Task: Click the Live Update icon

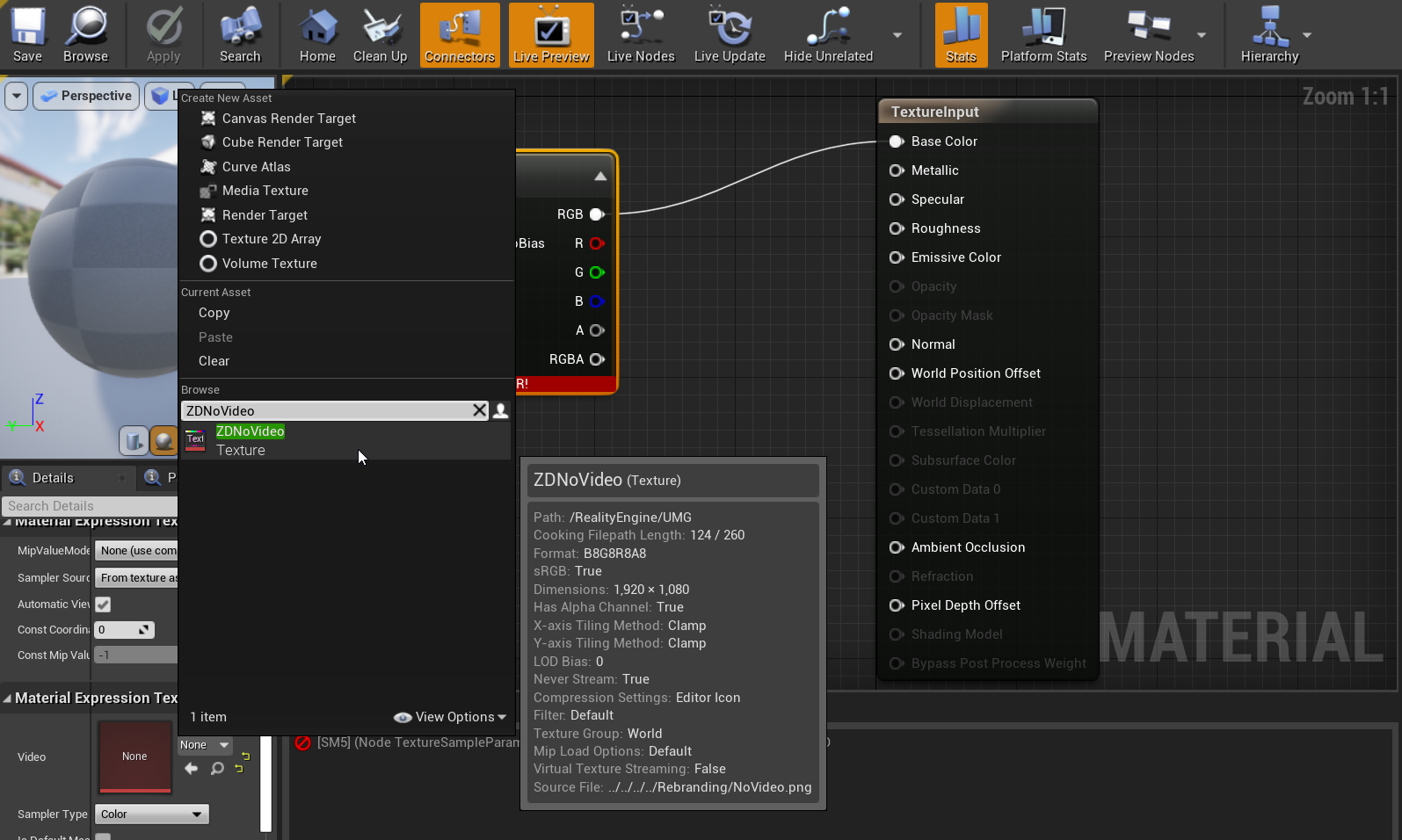Action: [730, 35]
